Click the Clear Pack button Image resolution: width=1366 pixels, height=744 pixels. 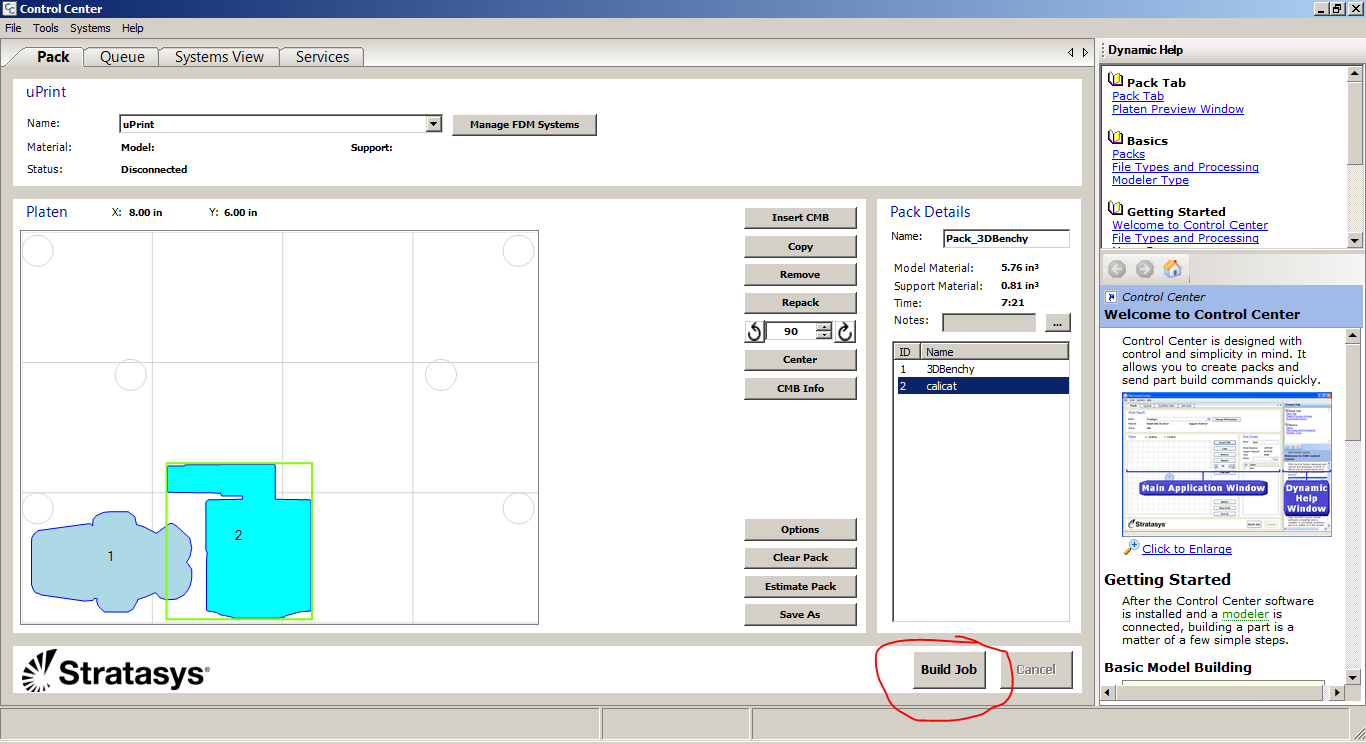point(800,557)
